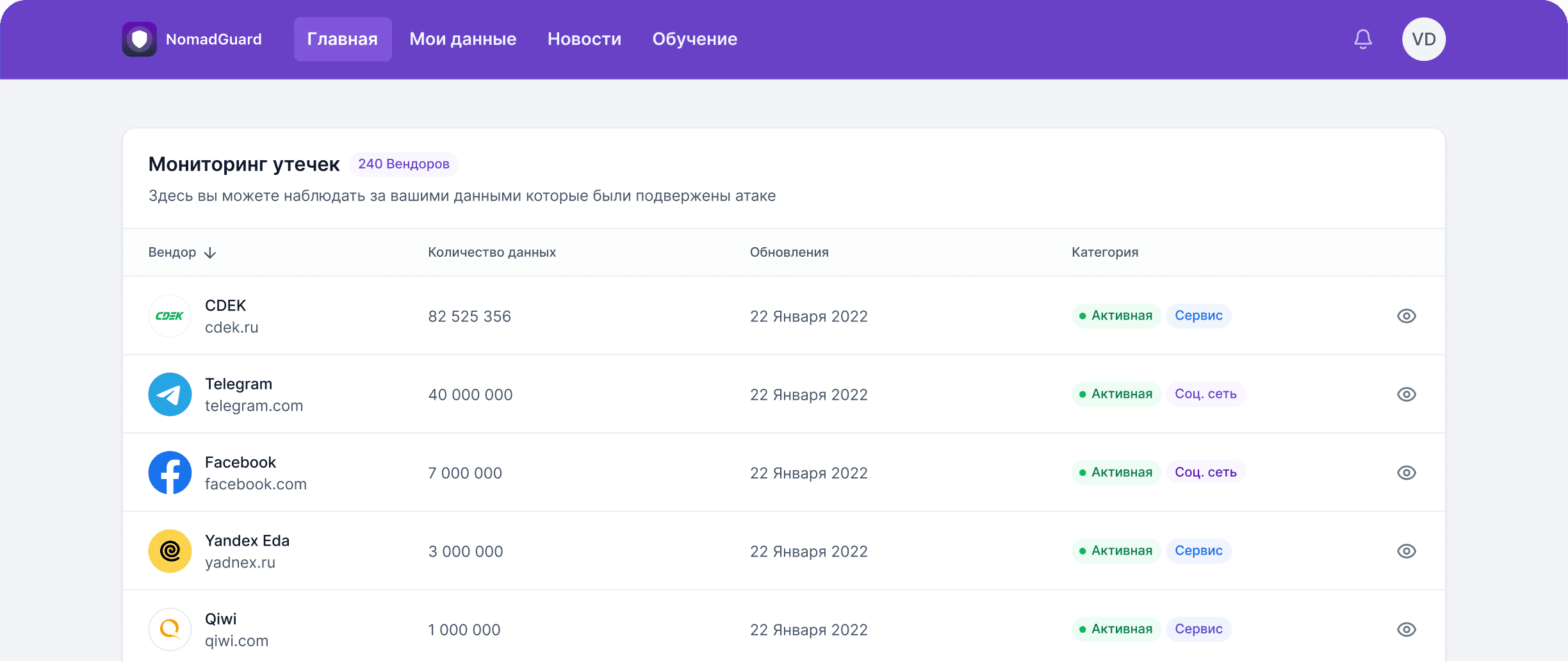Click the Мониторинг утечек heading
The width and height of the screenshot is (1568, 661).
click(244, 165)
